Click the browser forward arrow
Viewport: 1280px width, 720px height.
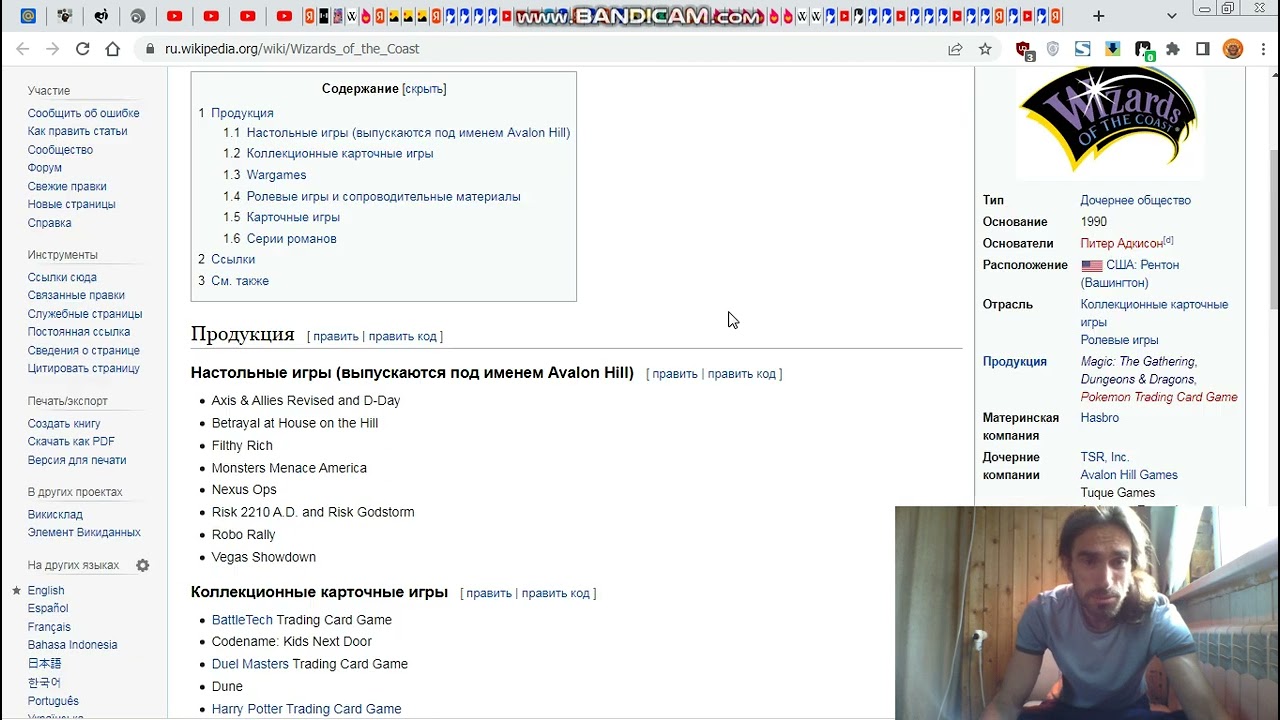click(52, 49)
